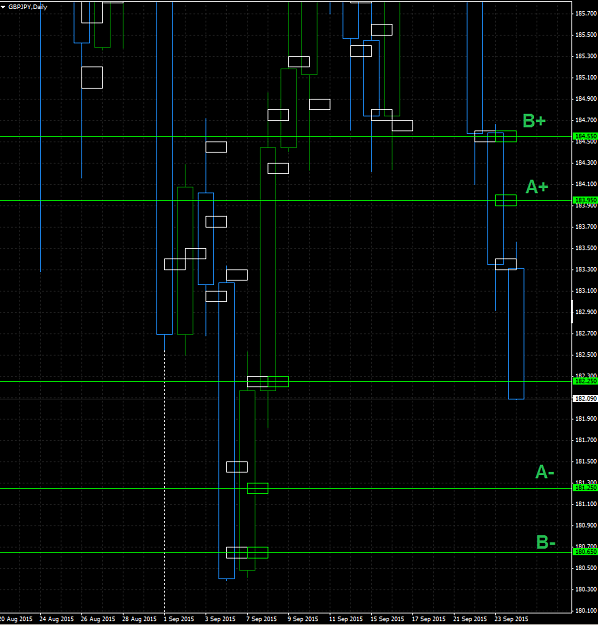
Task: Click the 185.700 price axis label
Action: [586, 14]
